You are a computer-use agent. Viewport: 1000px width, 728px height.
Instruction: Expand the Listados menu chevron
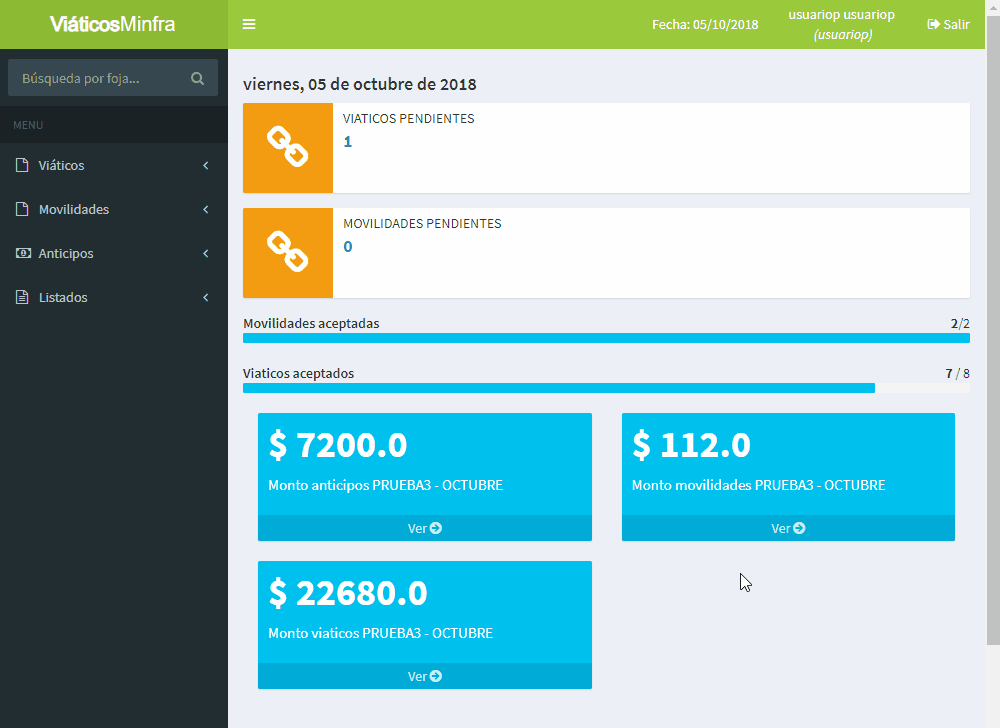(205, 297)
